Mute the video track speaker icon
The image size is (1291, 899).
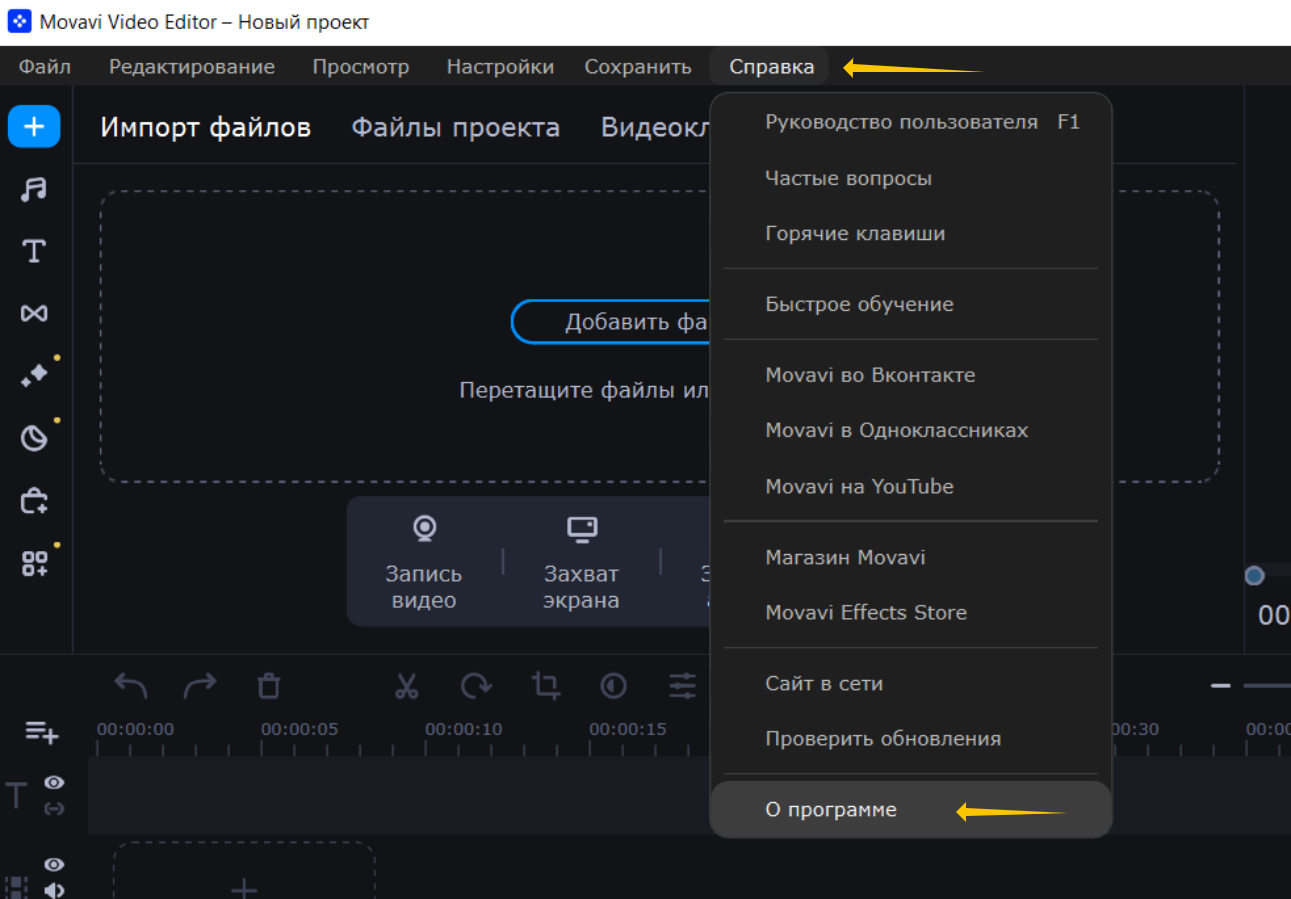pyautogui.click(x=54, y=889)
